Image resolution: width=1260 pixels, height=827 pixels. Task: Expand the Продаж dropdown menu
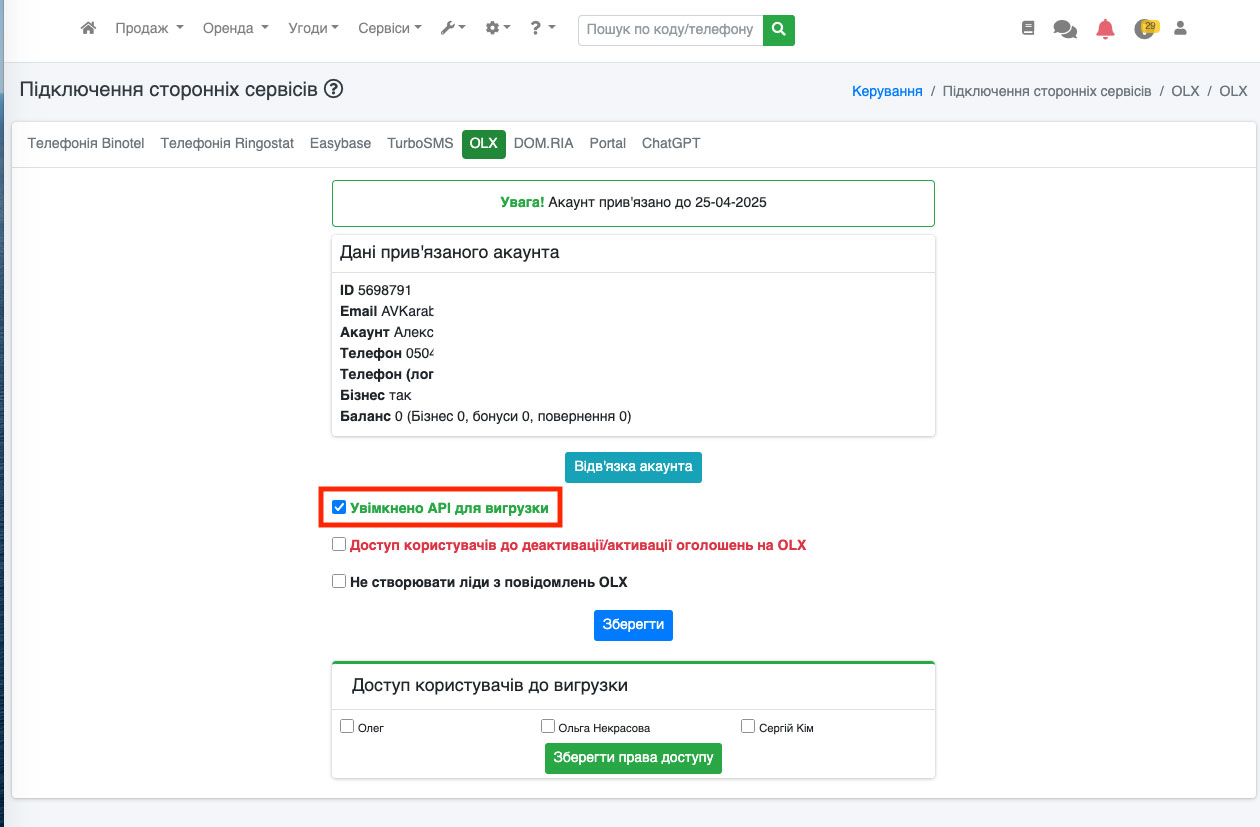tap(149, 29)
